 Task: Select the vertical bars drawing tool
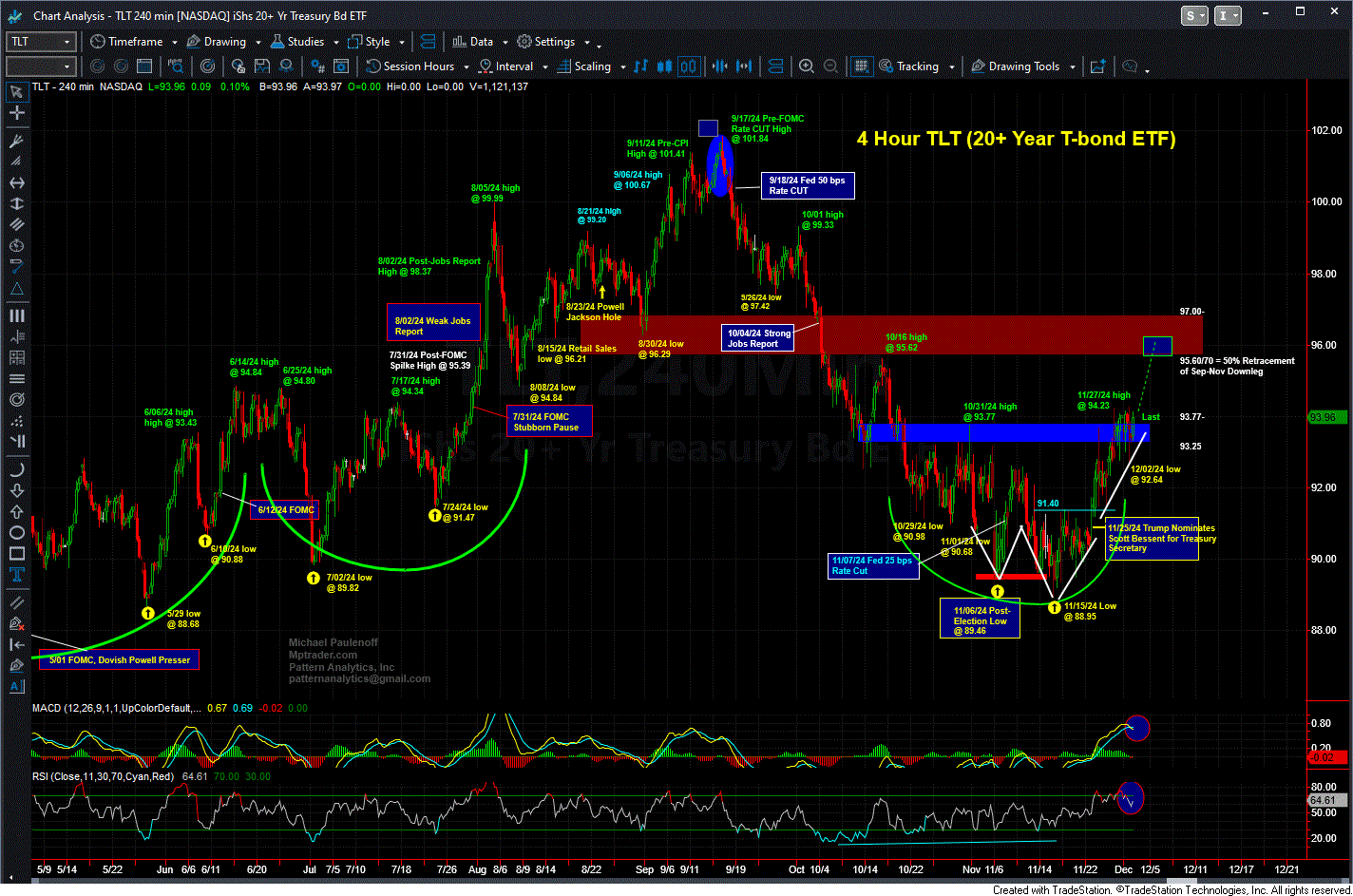(17, 316)
